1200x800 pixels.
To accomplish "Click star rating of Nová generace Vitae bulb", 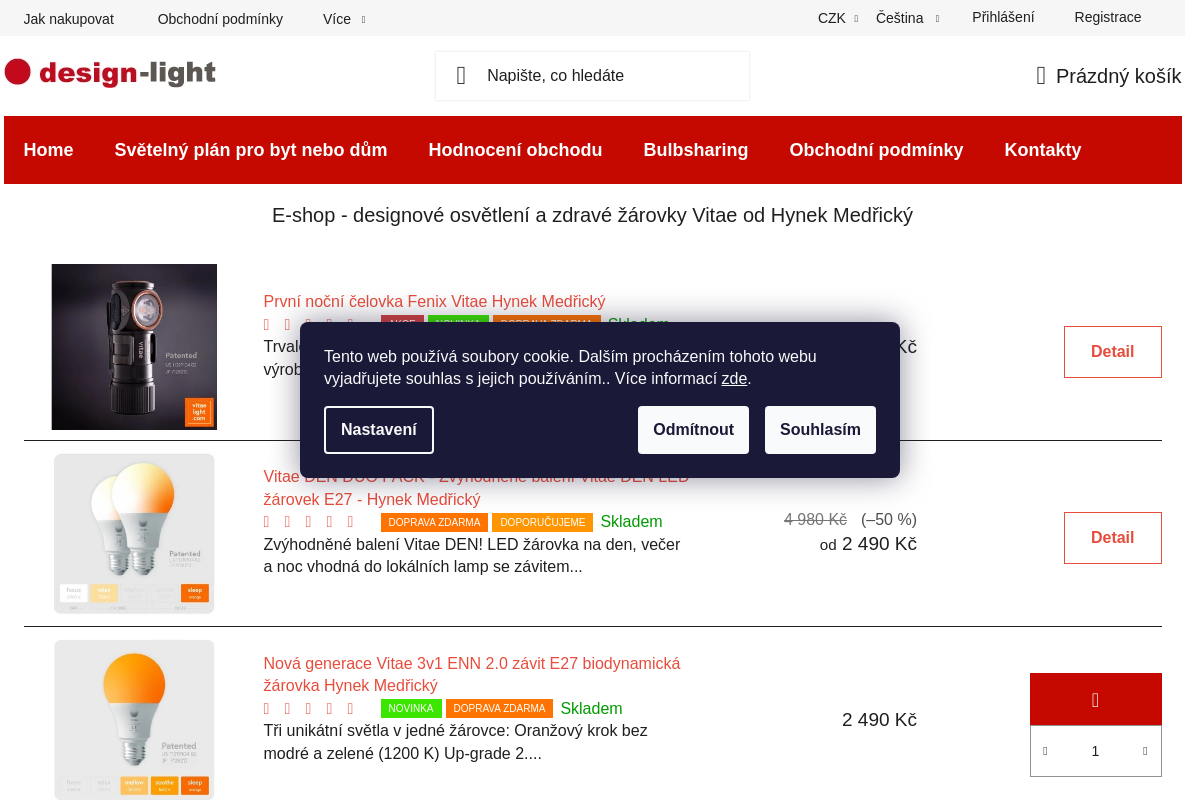I will (x=308, y=709).
